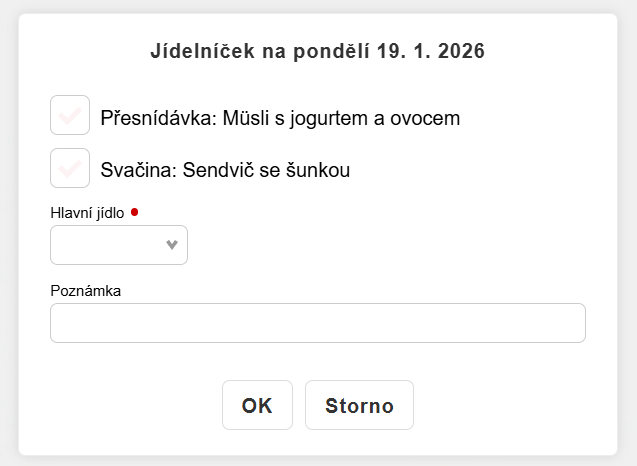Click the 'Hlavní jídlo' field label
Viewport: 637px width, 466px height.
pyautogui.click(x=87, y=212)
